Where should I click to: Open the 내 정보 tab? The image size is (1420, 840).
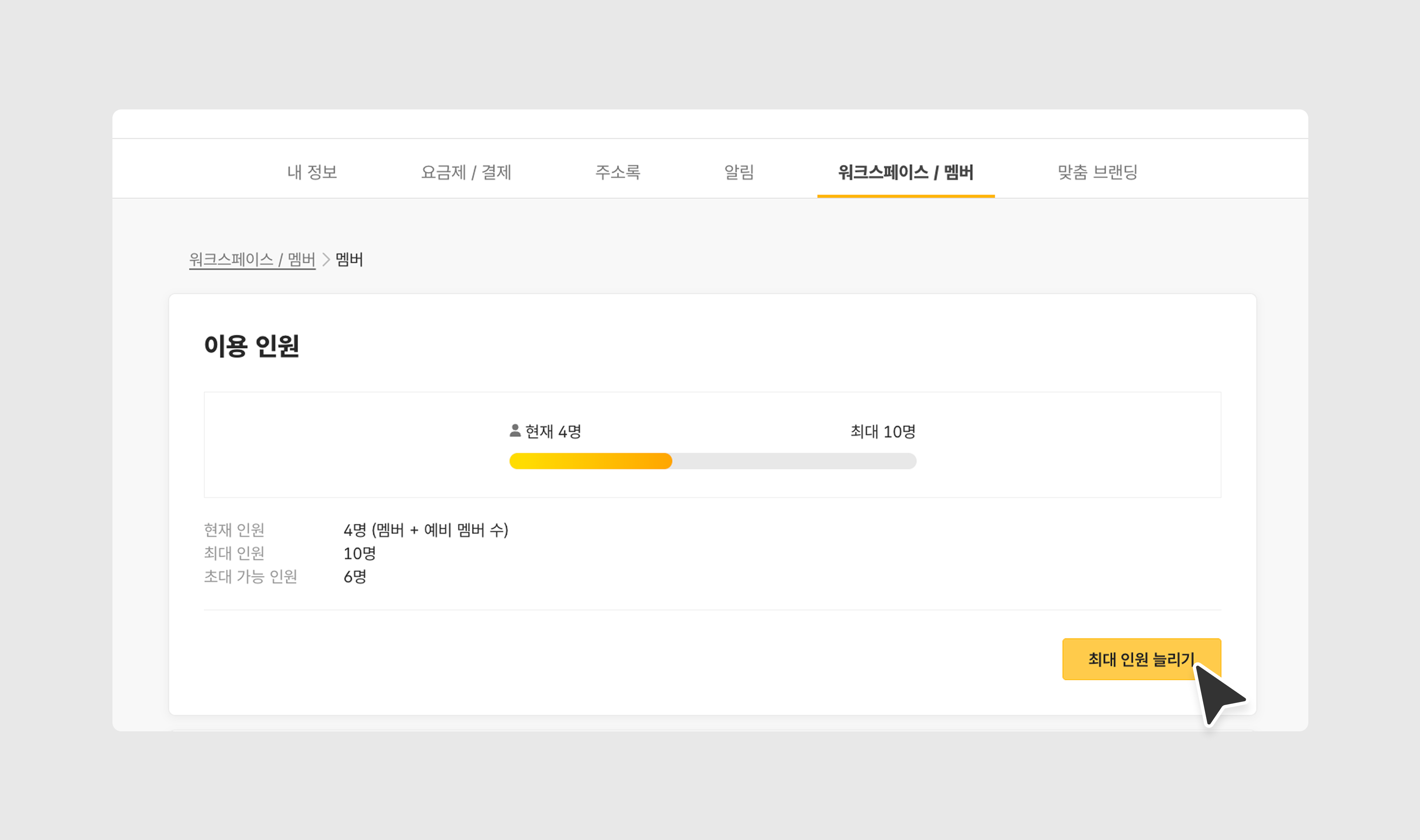312,172
